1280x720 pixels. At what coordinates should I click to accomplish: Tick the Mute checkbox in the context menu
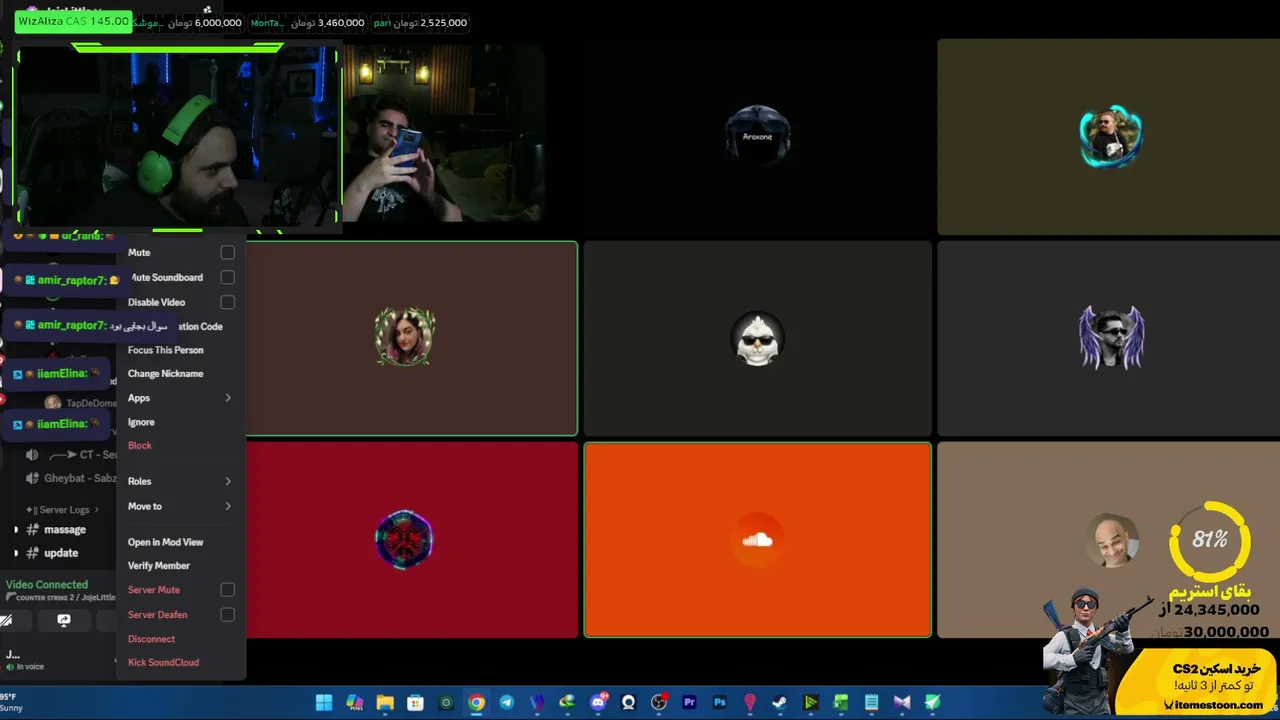228,253
